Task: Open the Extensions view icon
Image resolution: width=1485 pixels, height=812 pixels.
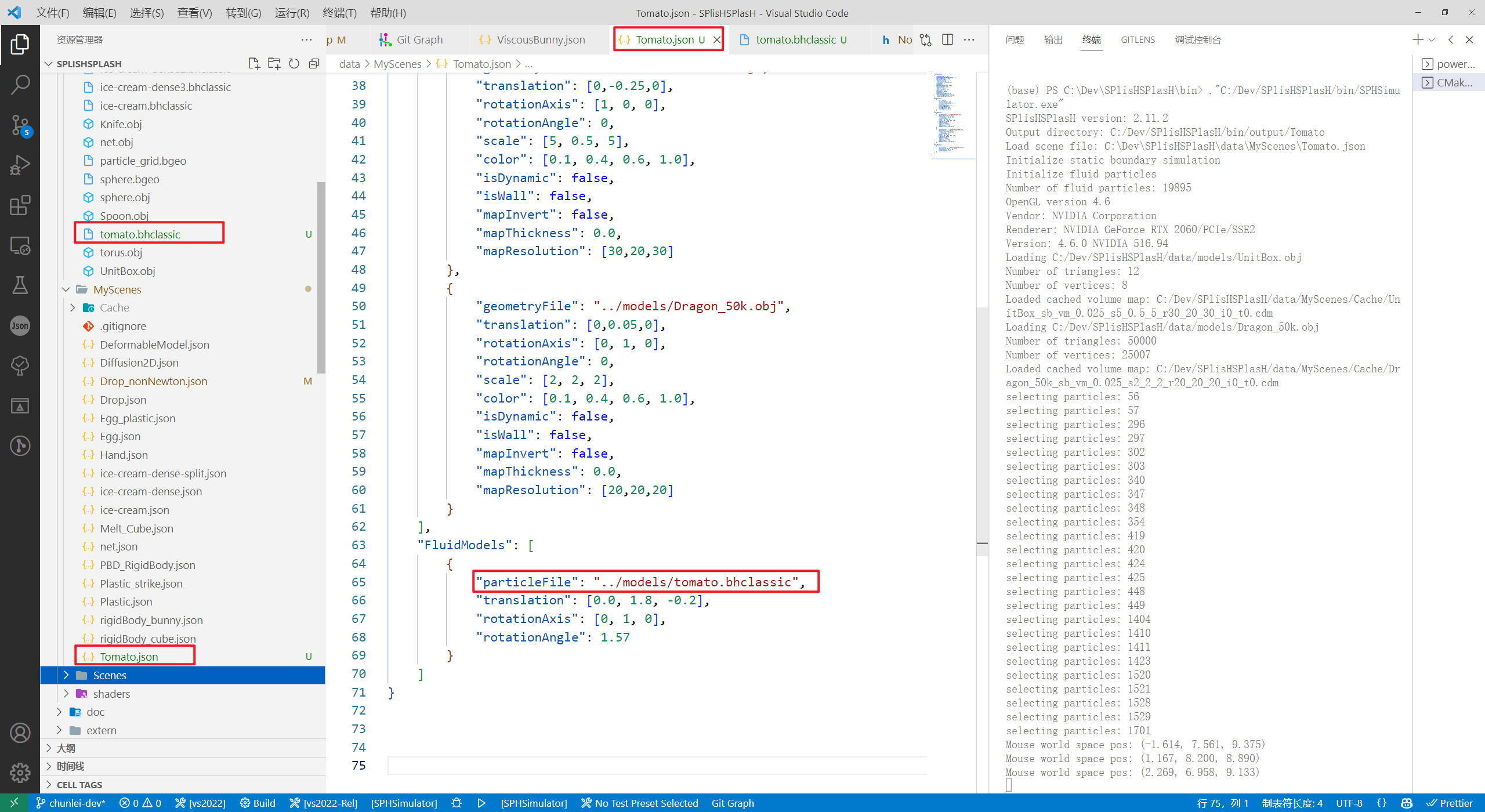Action: (x=20, y=205)
